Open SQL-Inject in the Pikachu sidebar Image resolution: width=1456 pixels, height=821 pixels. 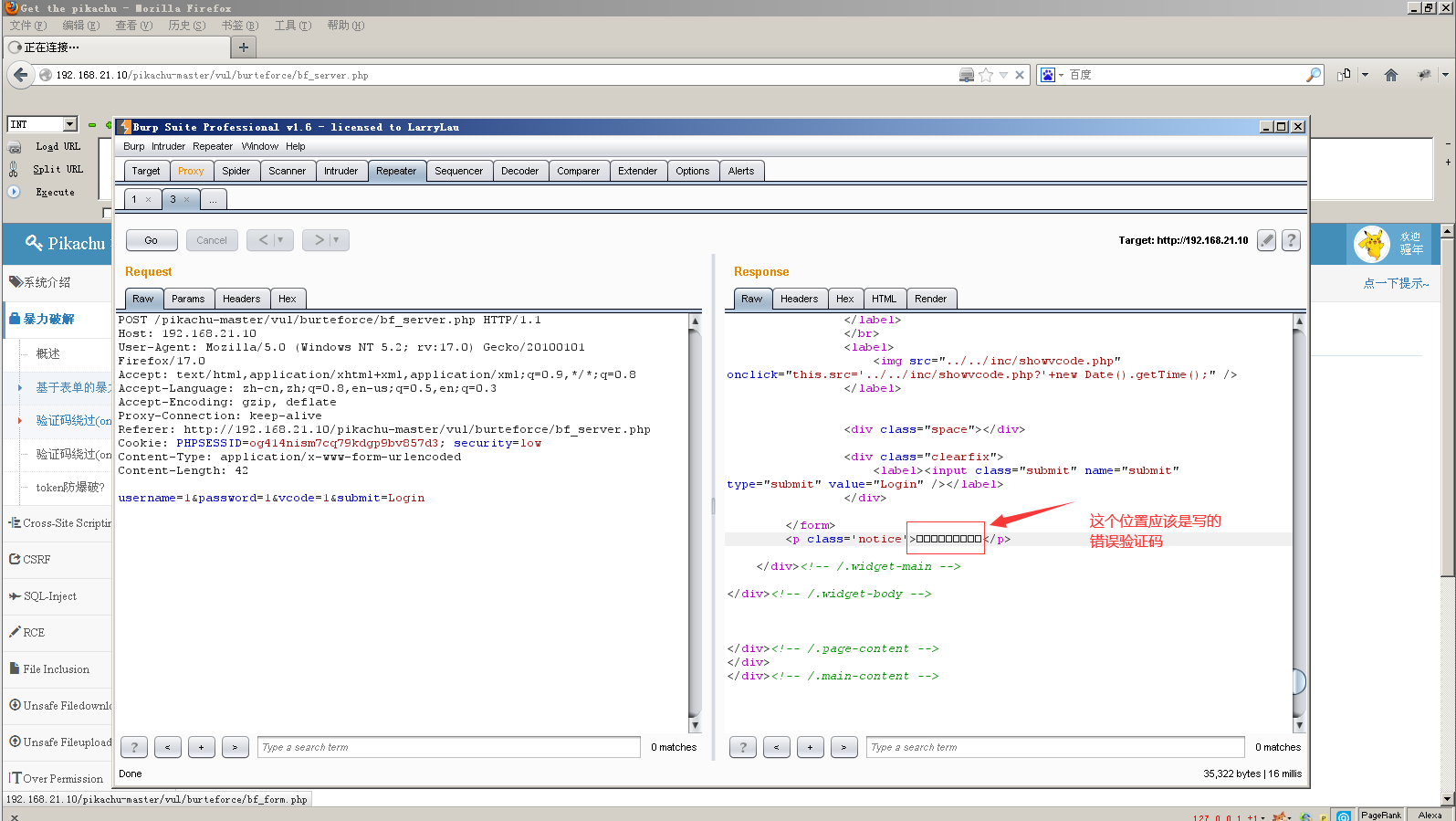tap(50, 596)
